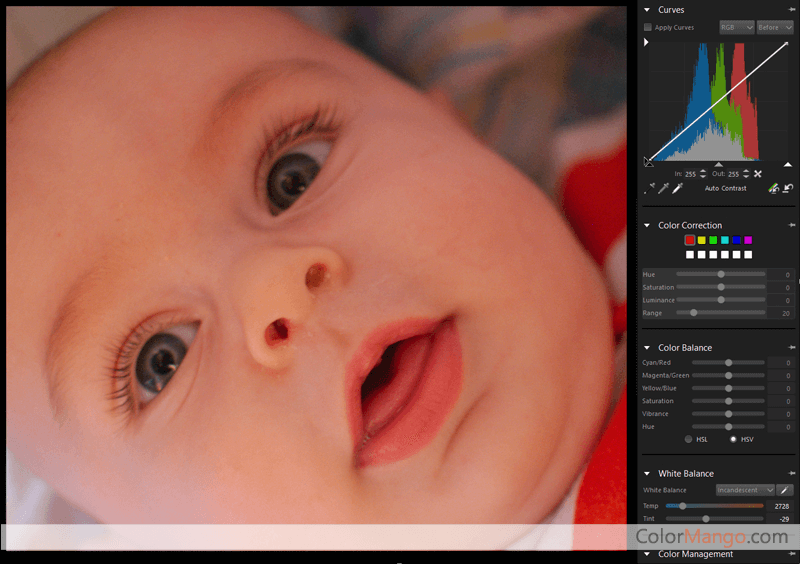Select the HSL radio button

tap(688, 439)
